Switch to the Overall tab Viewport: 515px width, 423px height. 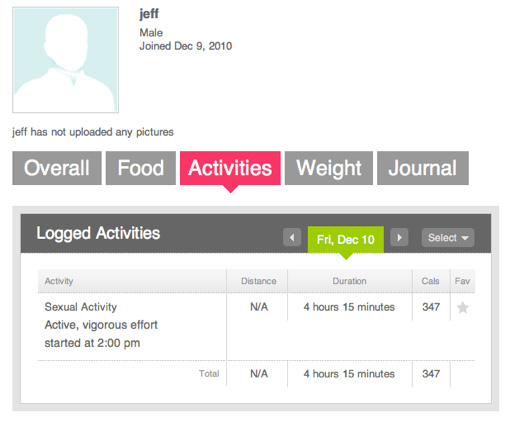pyautogui.click(x=57, y=168)
